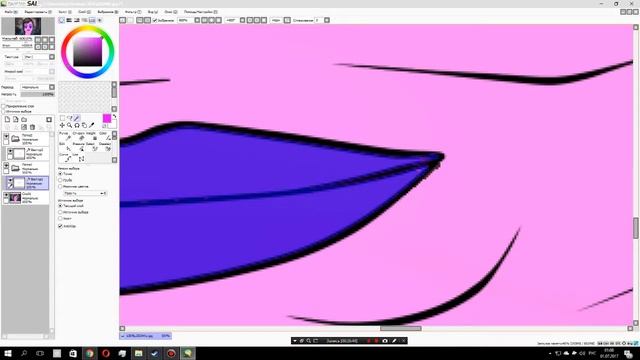Show the HSV slider panel icon

tap(76, 20)
